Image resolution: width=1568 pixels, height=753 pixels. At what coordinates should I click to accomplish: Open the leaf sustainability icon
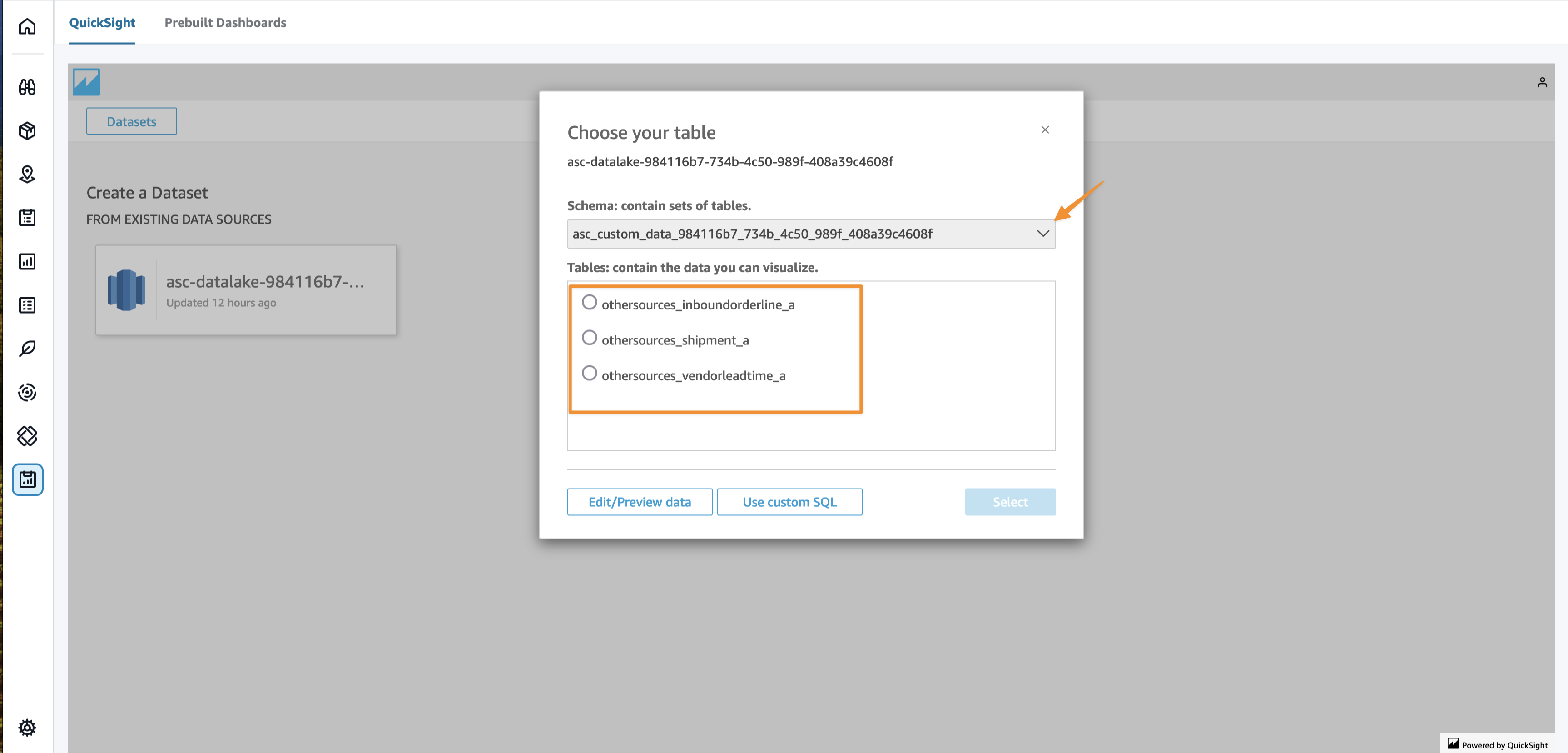click(27, 349)
